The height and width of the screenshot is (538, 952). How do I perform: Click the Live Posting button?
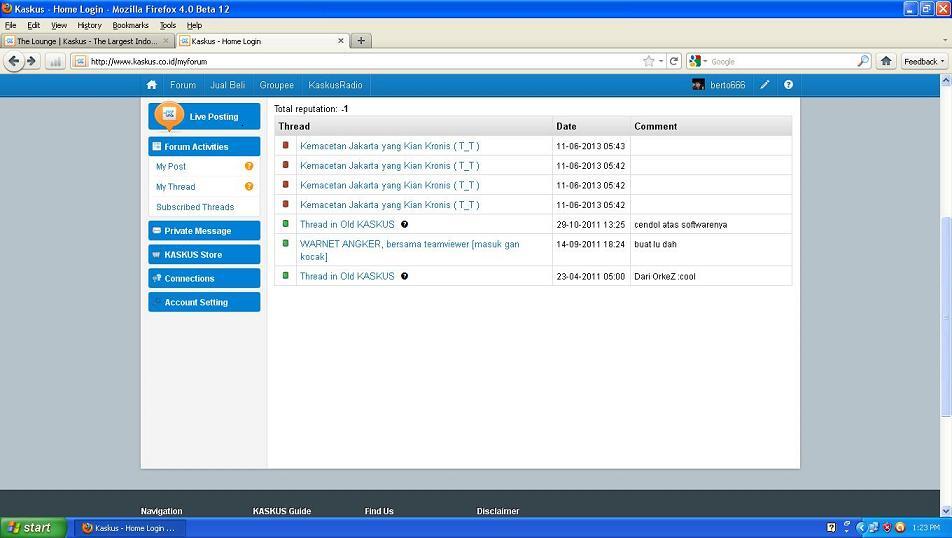coord(204,116)
